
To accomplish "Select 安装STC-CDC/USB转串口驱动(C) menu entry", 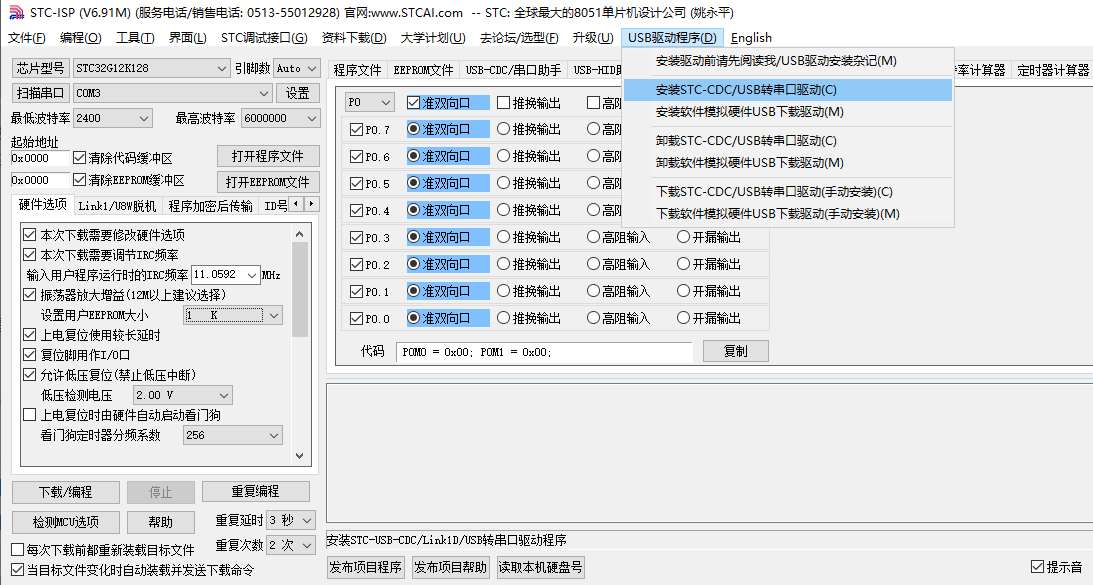I will point(788,89).
